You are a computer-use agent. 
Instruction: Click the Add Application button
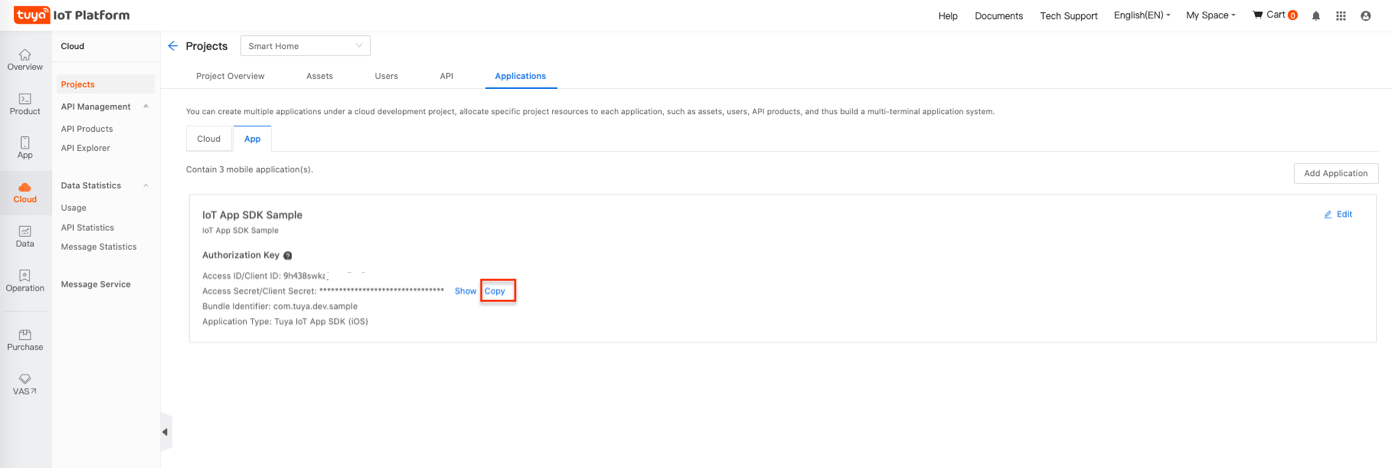(1336, 173)
